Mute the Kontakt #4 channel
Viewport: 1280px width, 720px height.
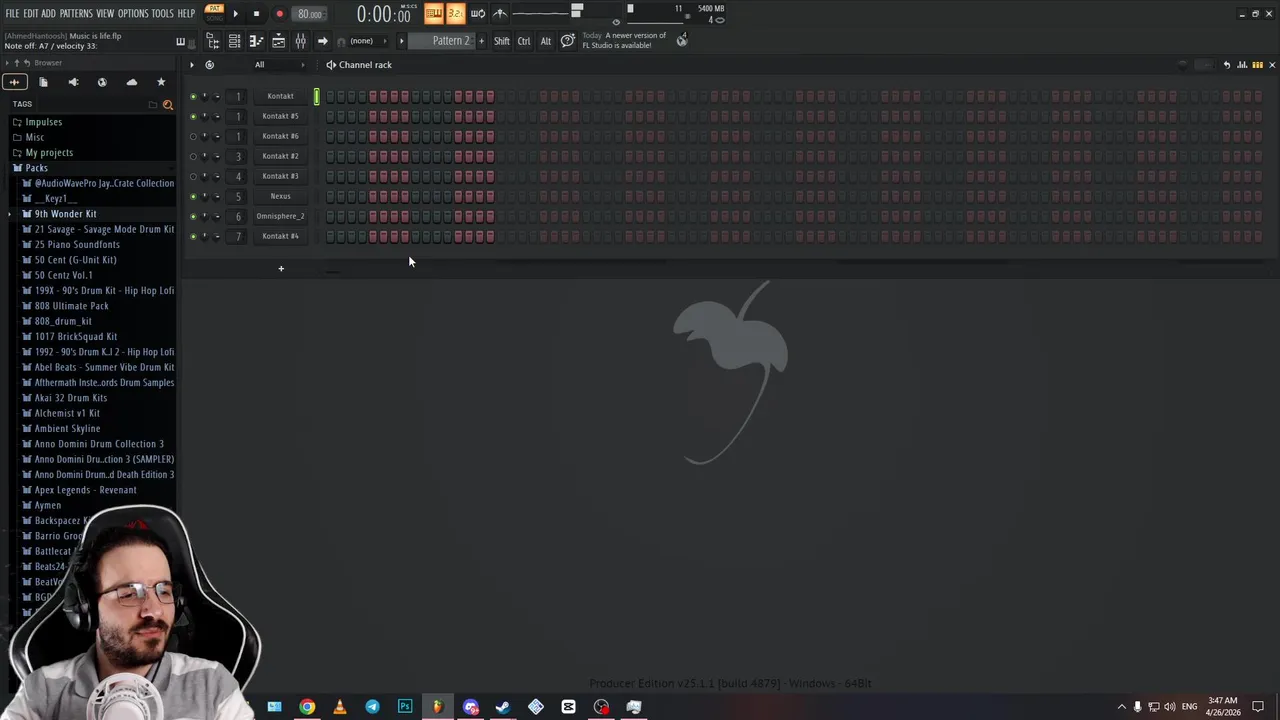pyautogui.click(x=193, y=236)
